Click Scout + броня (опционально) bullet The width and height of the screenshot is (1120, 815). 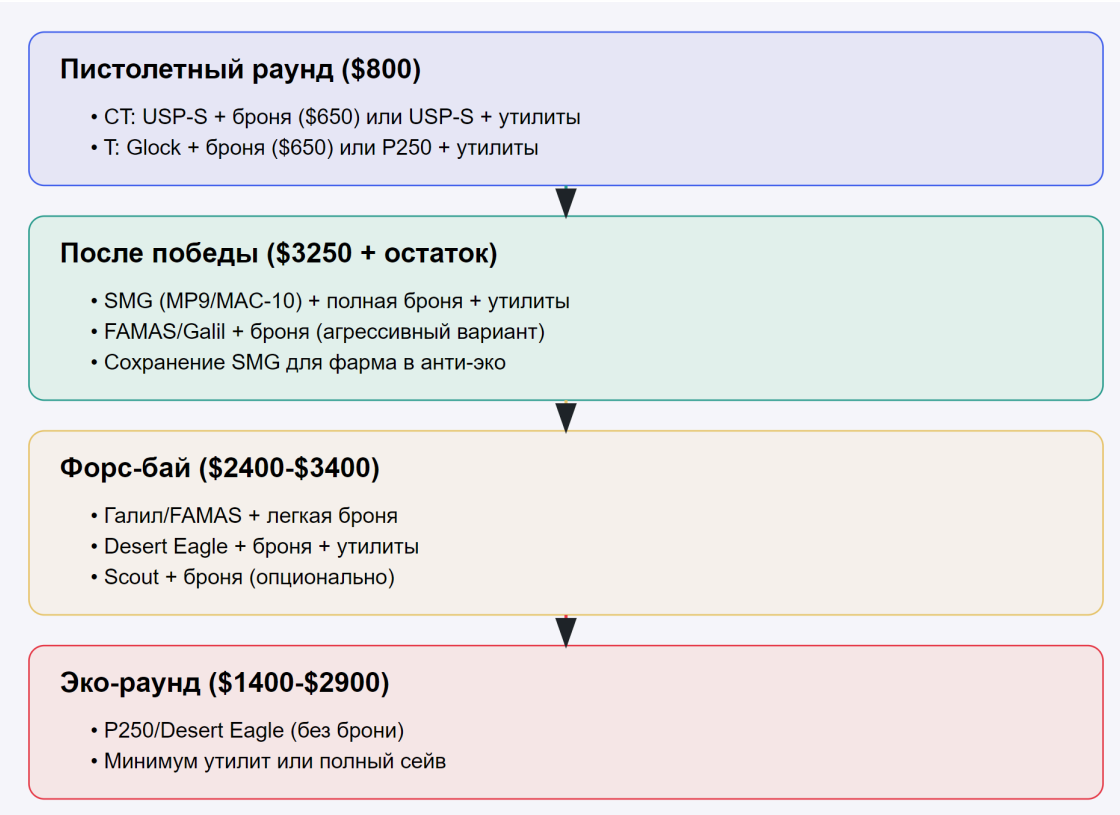(249, 578)
